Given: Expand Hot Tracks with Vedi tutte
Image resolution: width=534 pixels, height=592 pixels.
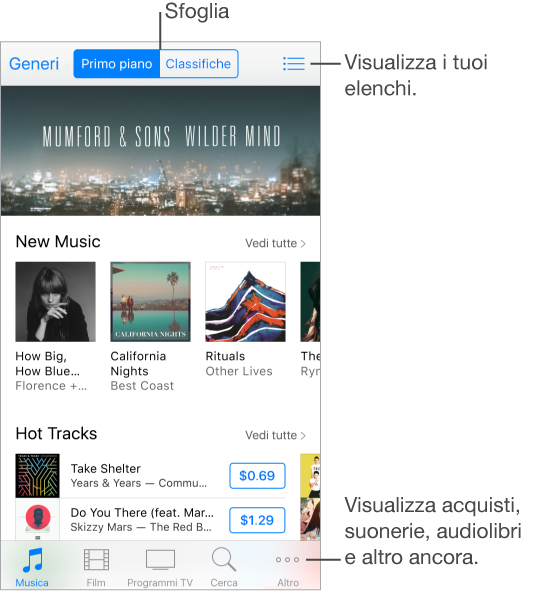Looking at the screenshot, I should 275,435.
